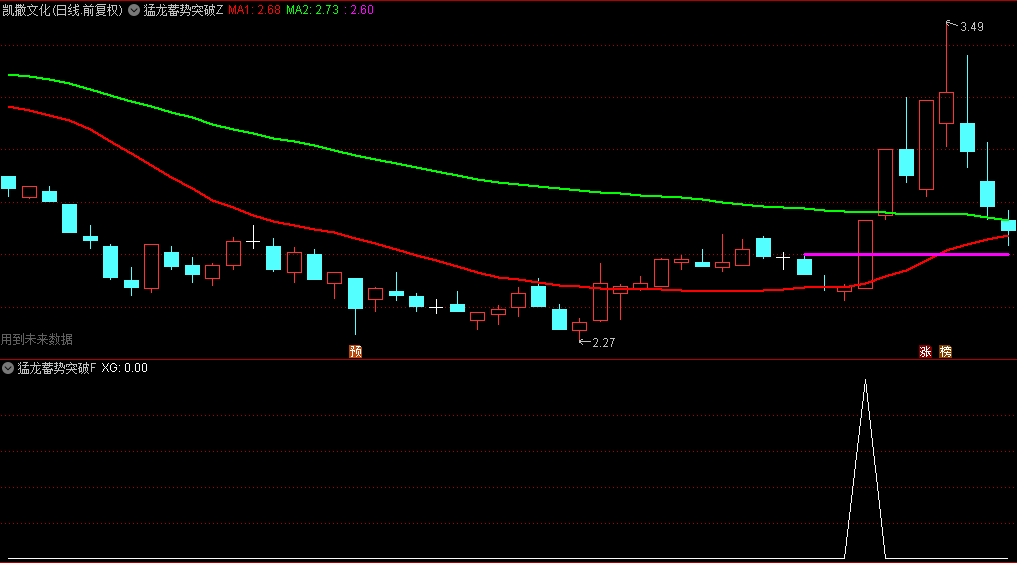Click the 猛龙蓄势突破F sub-indicator name
This screenshot has height=563, width=1017.
click(x=56, y=368)
